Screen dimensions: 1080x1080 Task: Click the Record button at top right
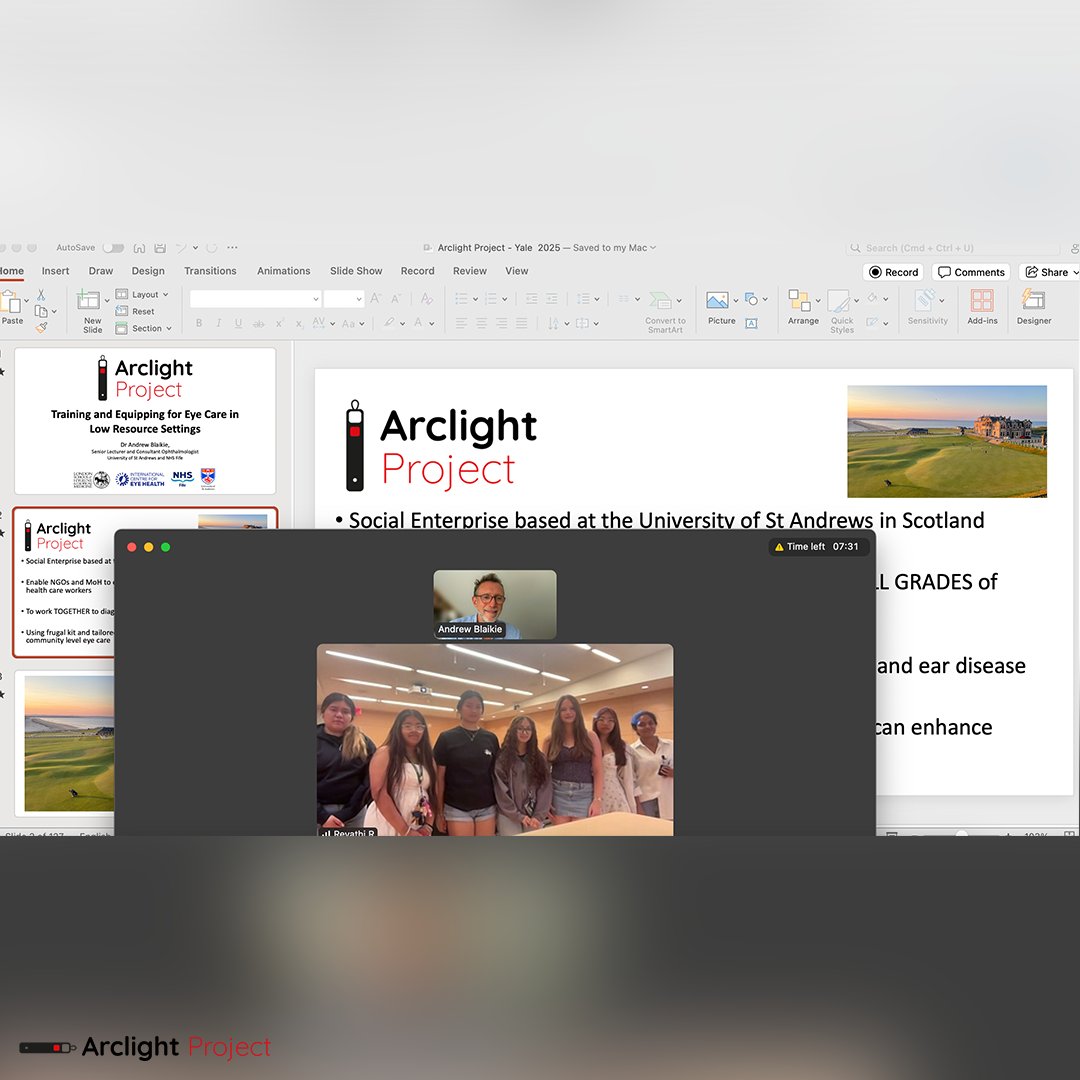[893, 272]
